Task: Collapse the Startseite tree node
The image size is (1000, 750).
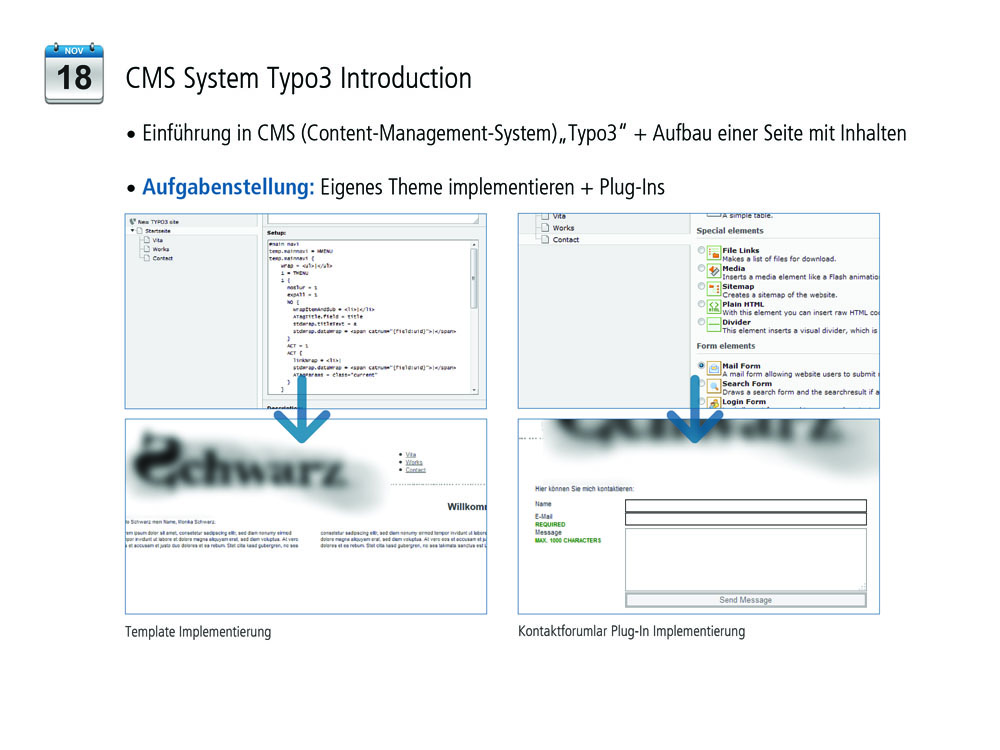Action: [x=132, y=231]
